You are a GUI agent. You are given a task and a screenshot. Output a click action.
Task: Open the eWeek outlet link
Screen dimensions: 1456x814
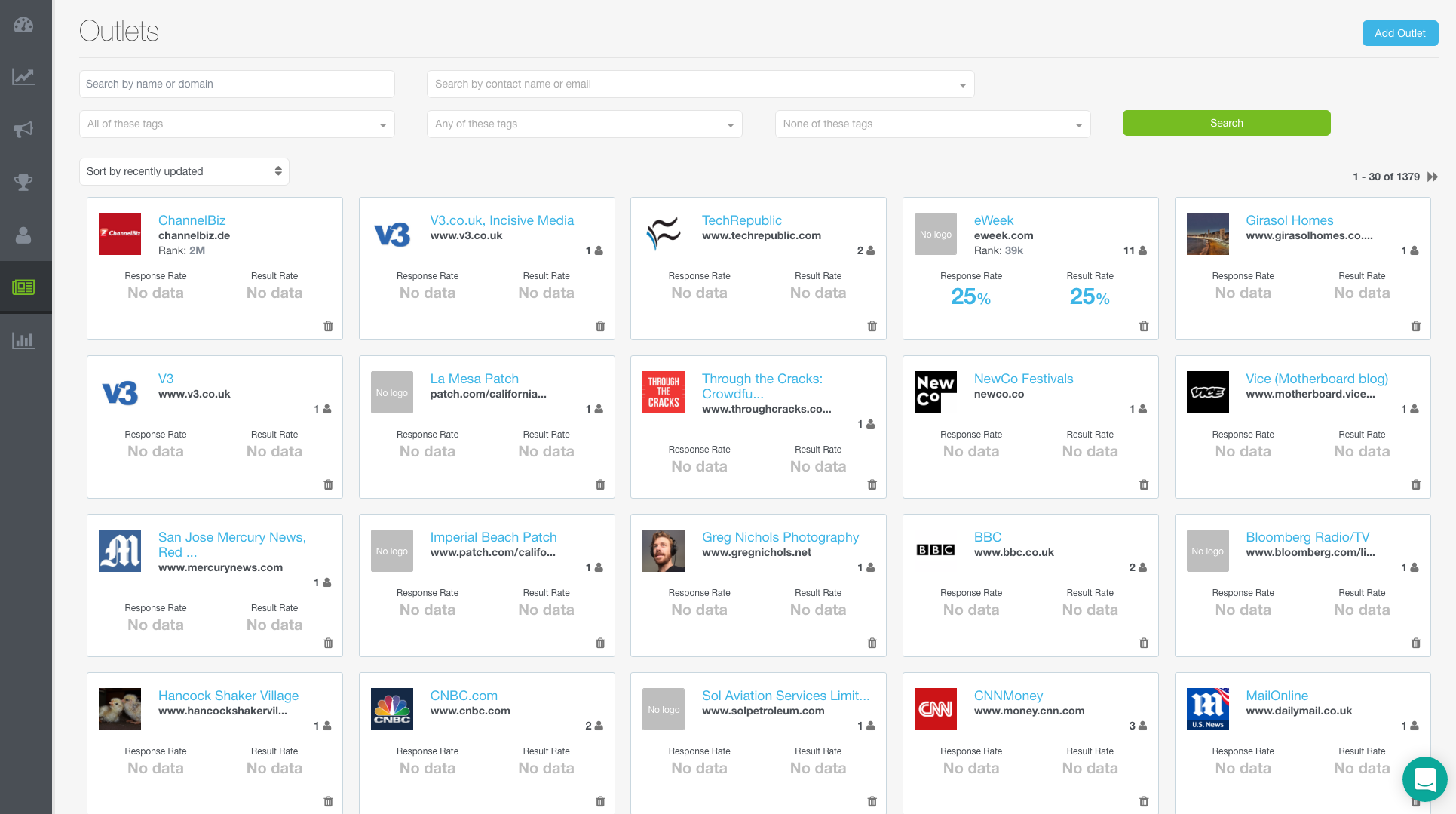[x=993, y=220]
